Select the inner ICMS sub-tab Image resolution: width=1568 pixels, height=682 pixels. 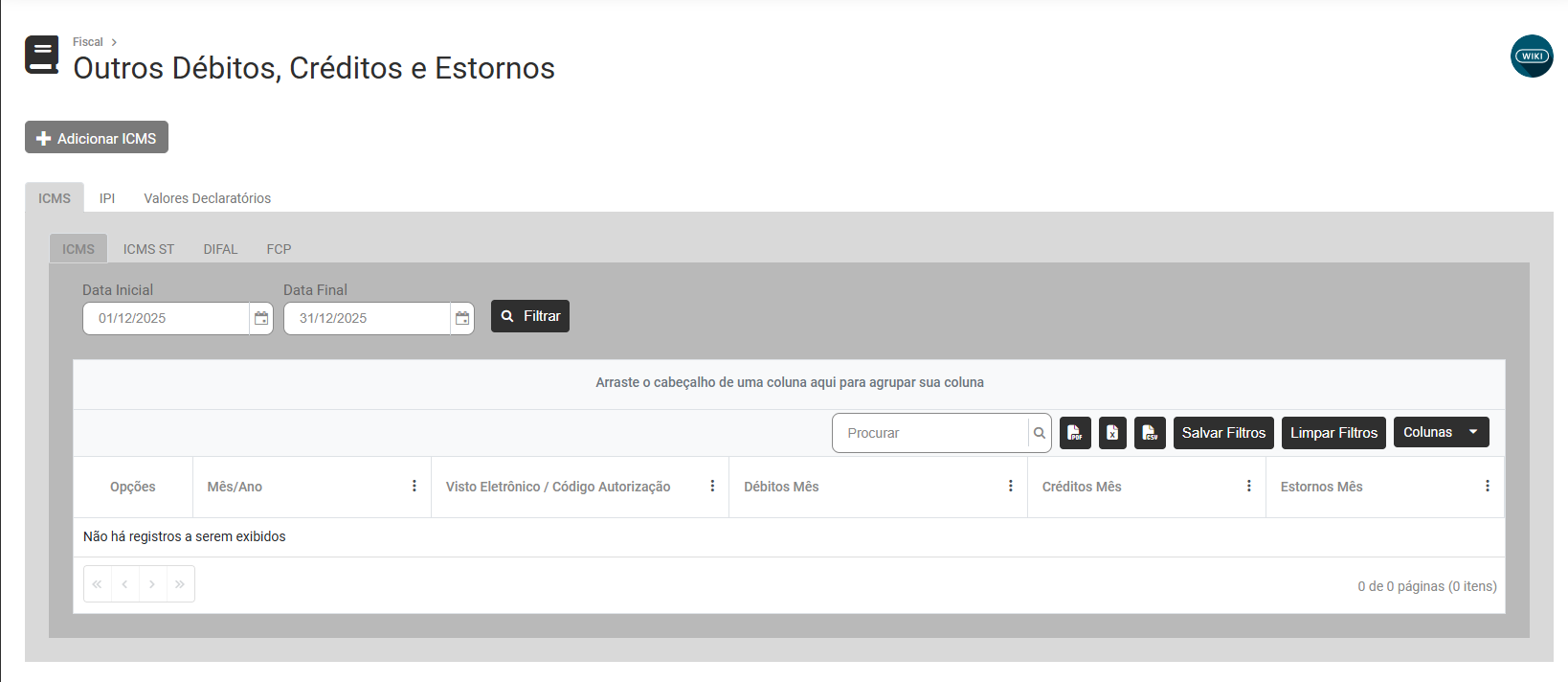tap(78, 249)
